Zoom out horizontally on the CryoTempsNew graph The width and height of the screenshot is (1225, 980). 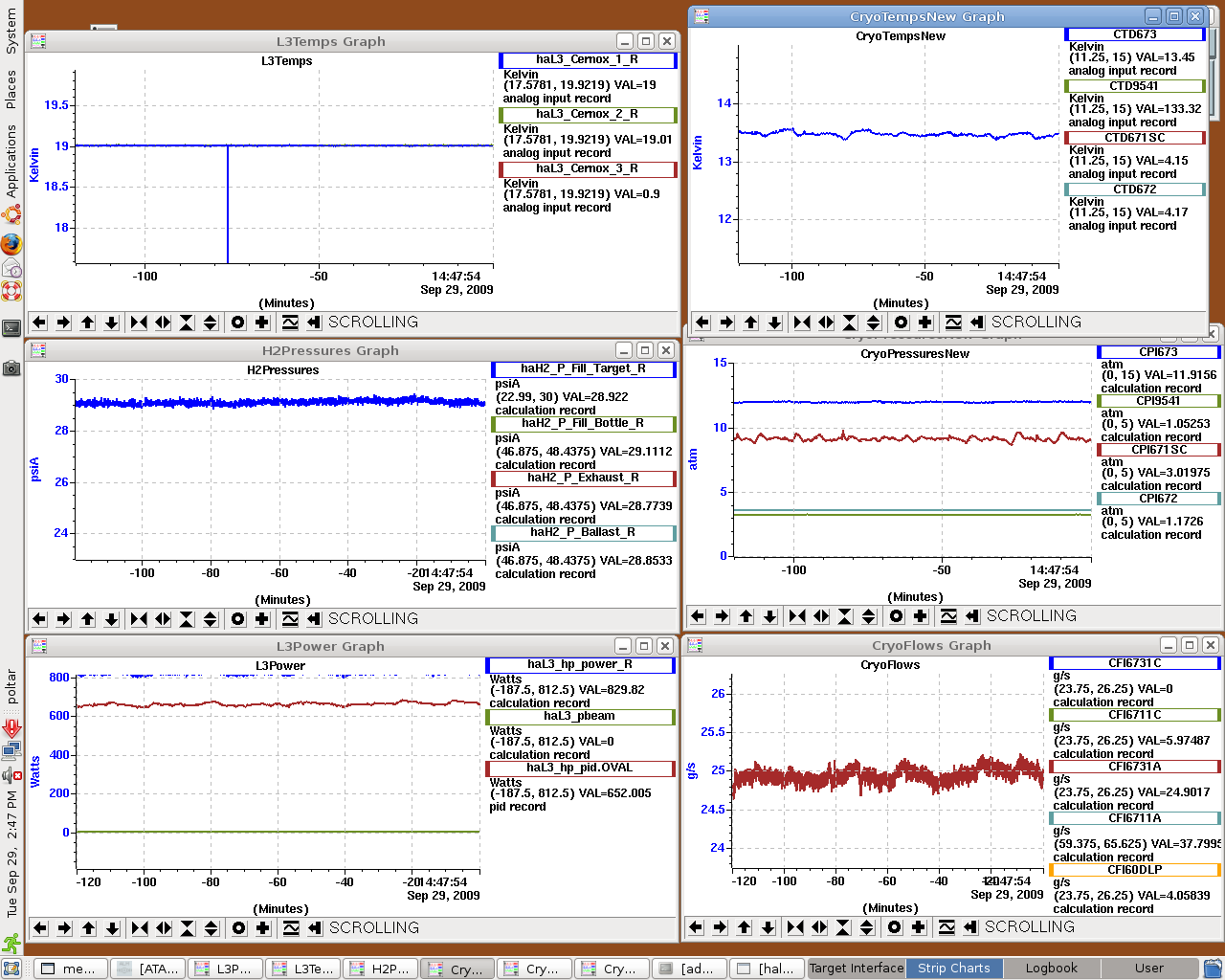pos(826,323)
